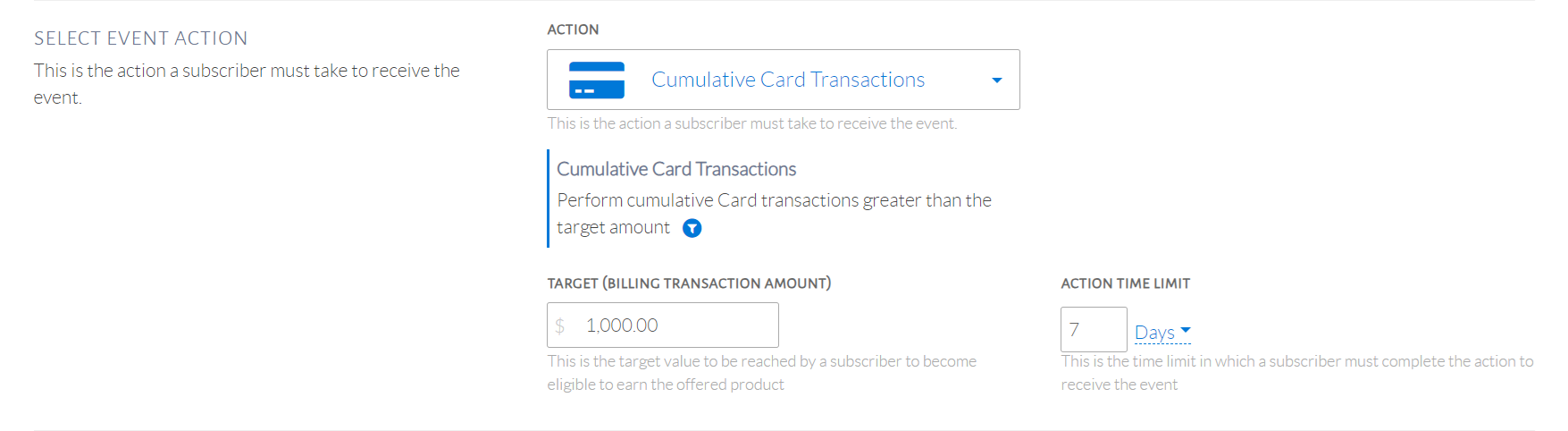
Task: Select the action time limit number field
Action: pyautogui.click(x=1093, y=330)
